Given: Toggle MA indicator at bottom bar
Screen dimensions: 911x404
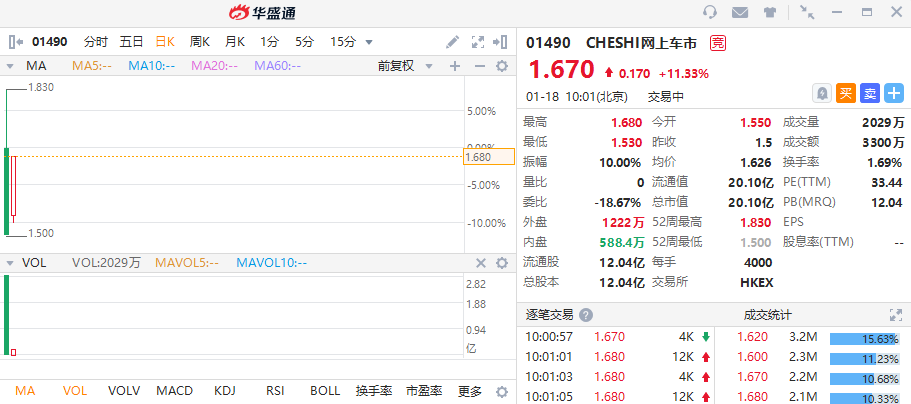Looking at the screenshot, I should point(25,391).
